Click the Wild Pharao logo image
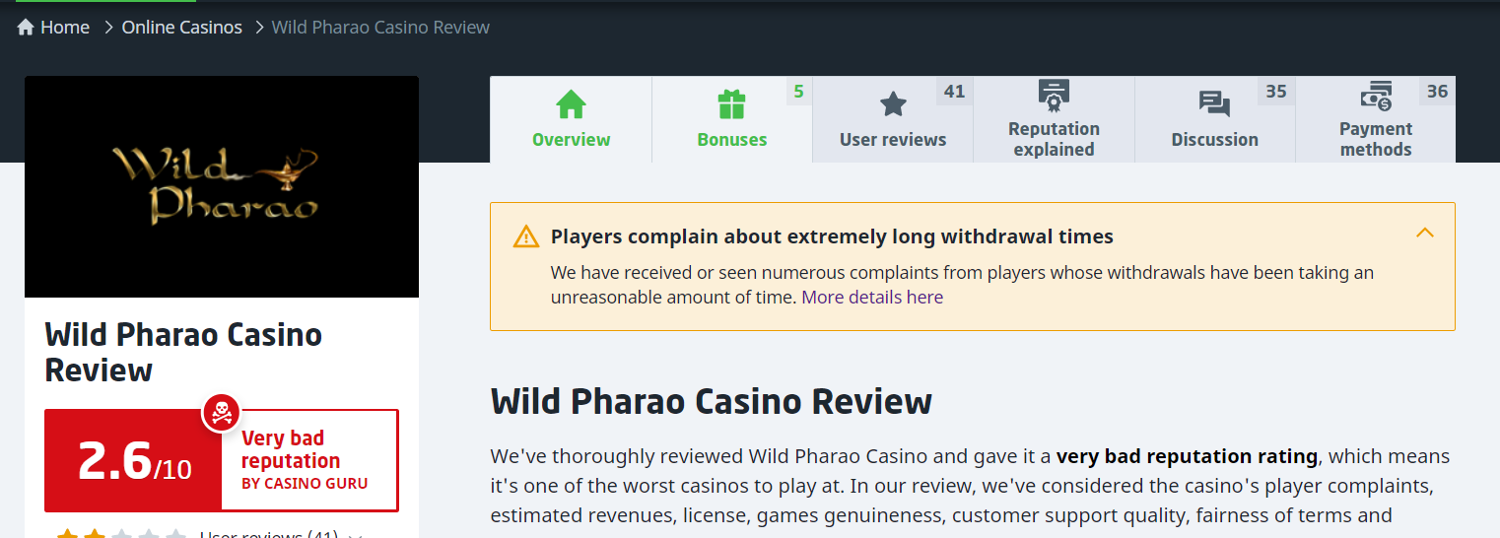The image size is (1500, 538). pyautogui.click(x=222, y=186)
